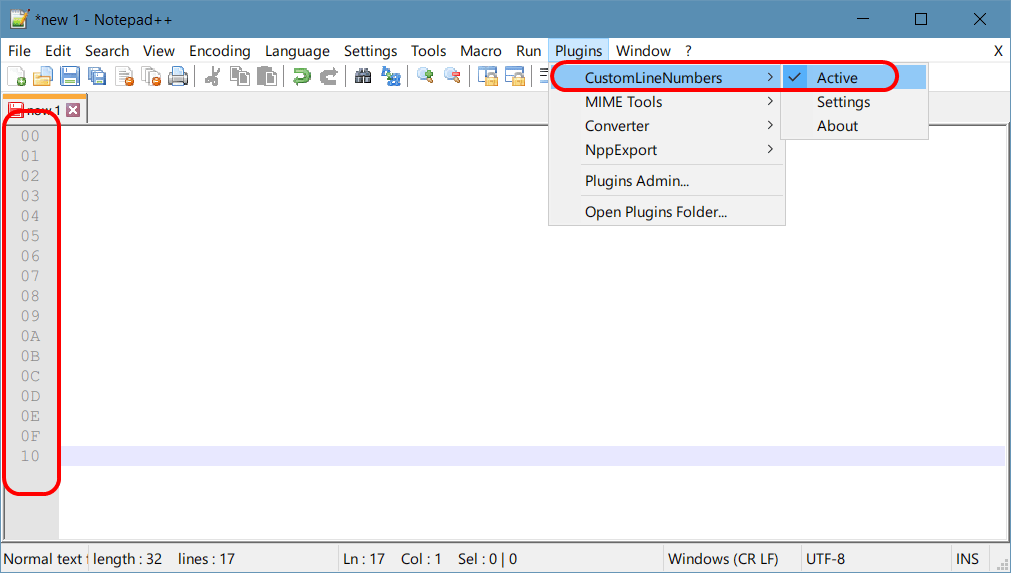Click the synchronize vertical scrolling icon
The image size is (1011, 573).
487,76
